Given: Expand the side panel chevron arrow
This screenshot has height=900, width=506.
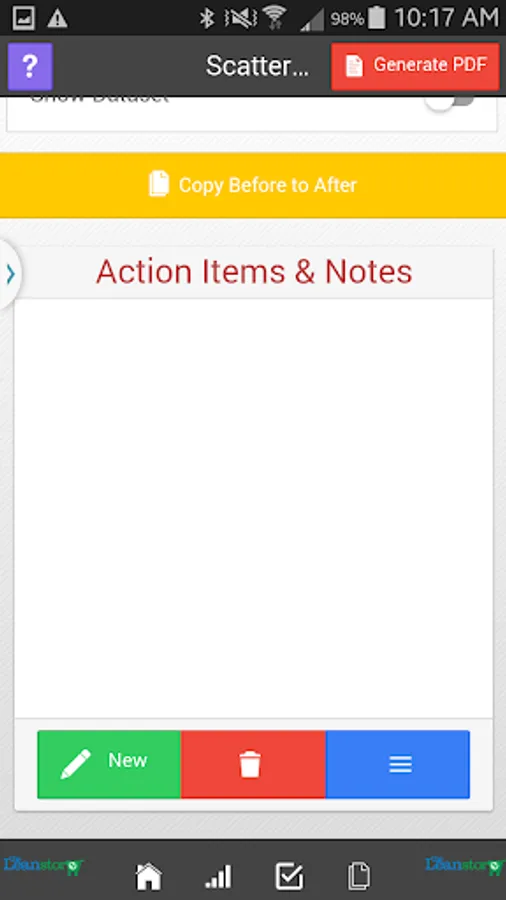Looking at the screenshot, I should point(10,275).
